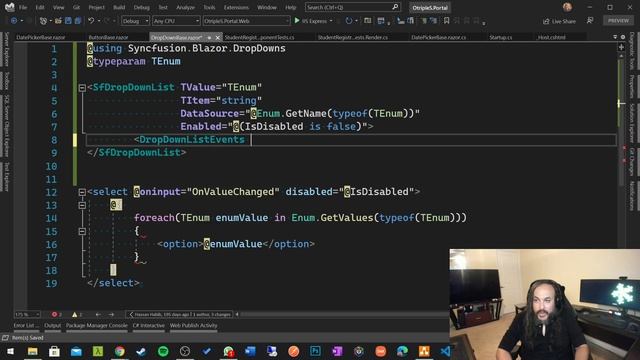
Task: Toggle the pin on DropDownBase.razor tab
Action: pyautogui.click(x=209, y=37)
